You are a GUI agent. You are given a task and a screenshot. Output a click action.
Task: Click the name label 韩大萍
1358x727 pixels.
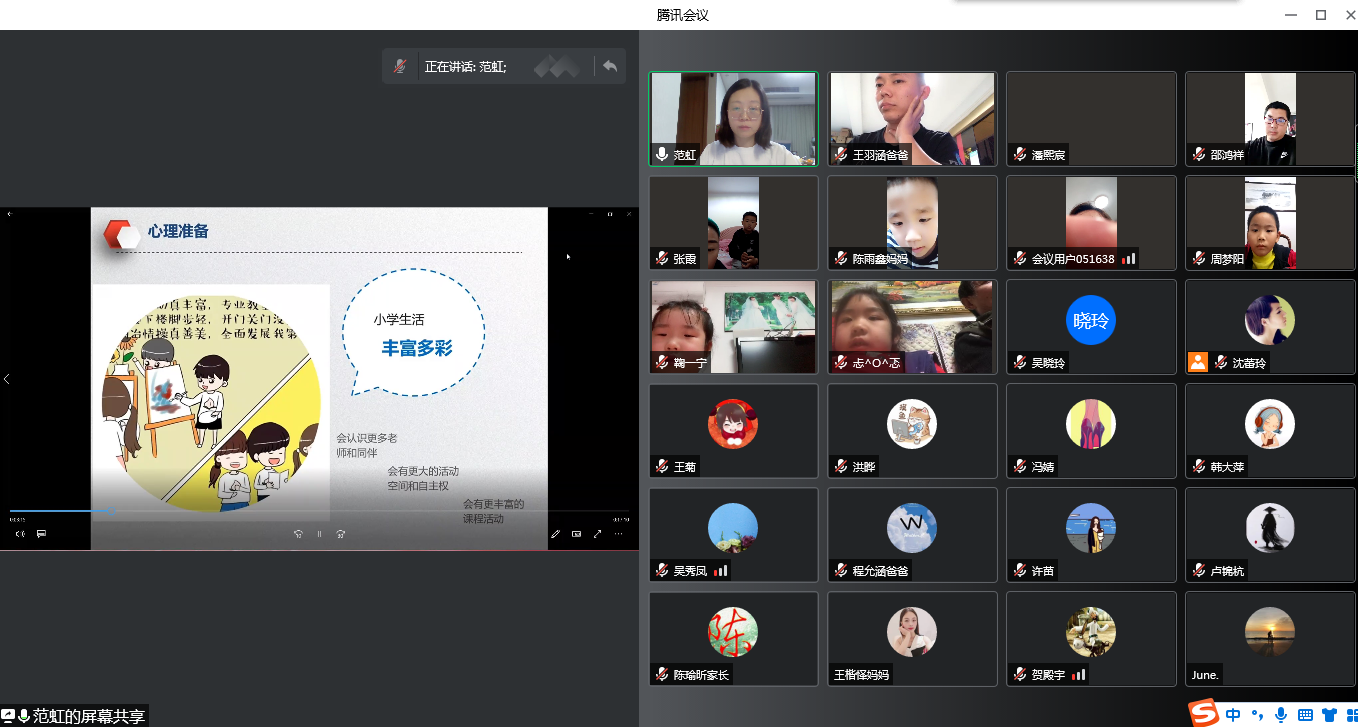(1228, 467)
